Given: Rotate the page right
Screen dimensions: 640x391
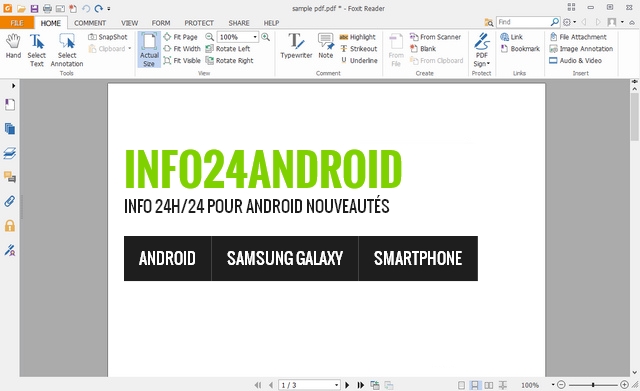Looking at the screenshot, I should coord(229,60).
